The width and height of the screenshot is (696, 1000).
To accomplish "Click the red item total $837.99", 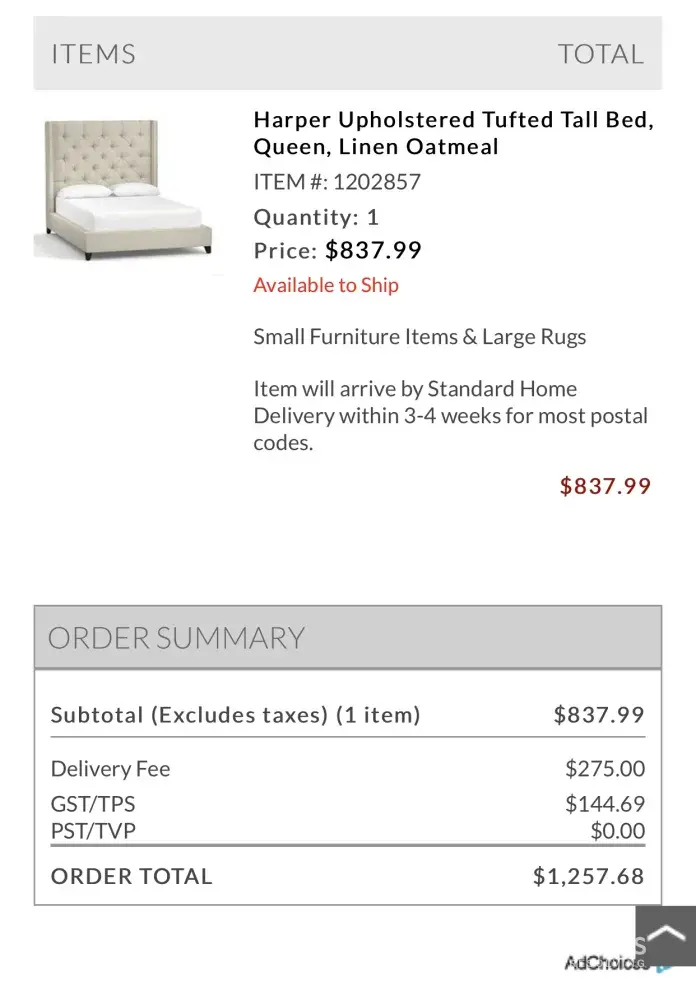I will [x=605, y=486].
